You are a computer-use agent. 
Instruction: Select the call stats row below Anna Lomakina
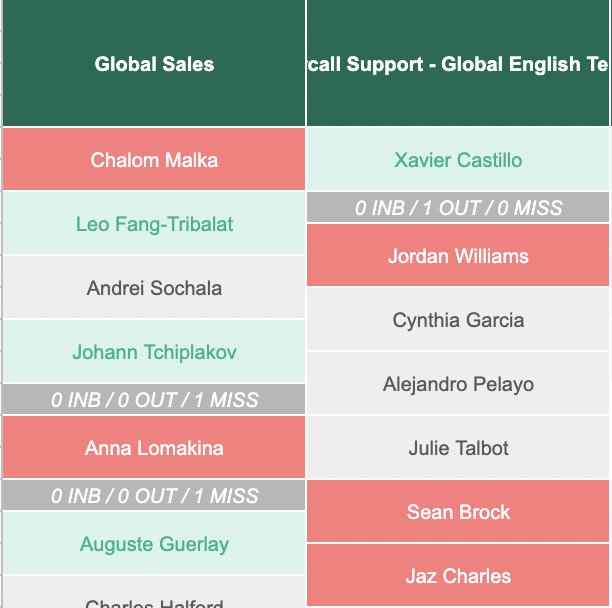tap(154, 496)
